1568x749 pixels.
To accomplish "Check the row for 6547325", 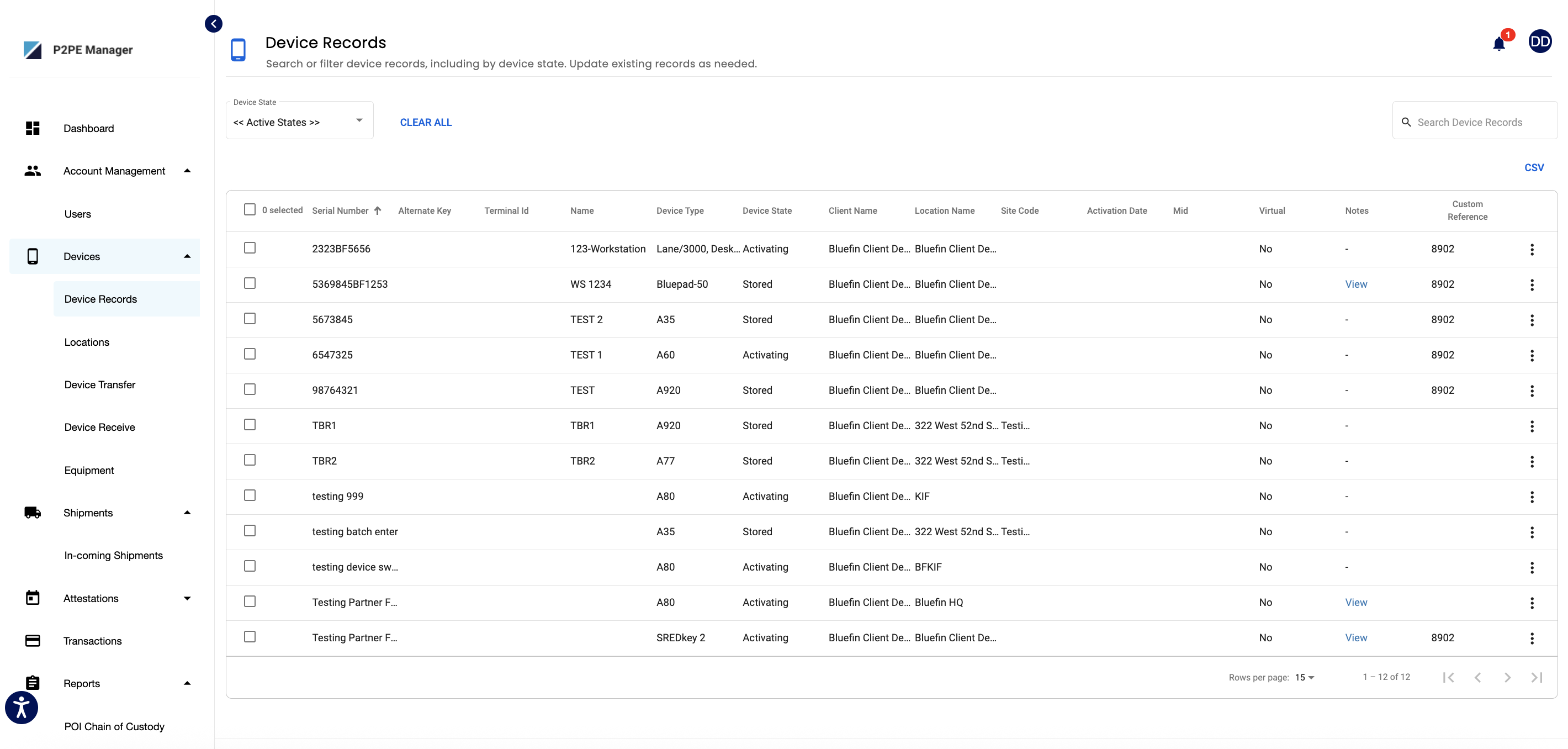I will (x=250, y=354).
